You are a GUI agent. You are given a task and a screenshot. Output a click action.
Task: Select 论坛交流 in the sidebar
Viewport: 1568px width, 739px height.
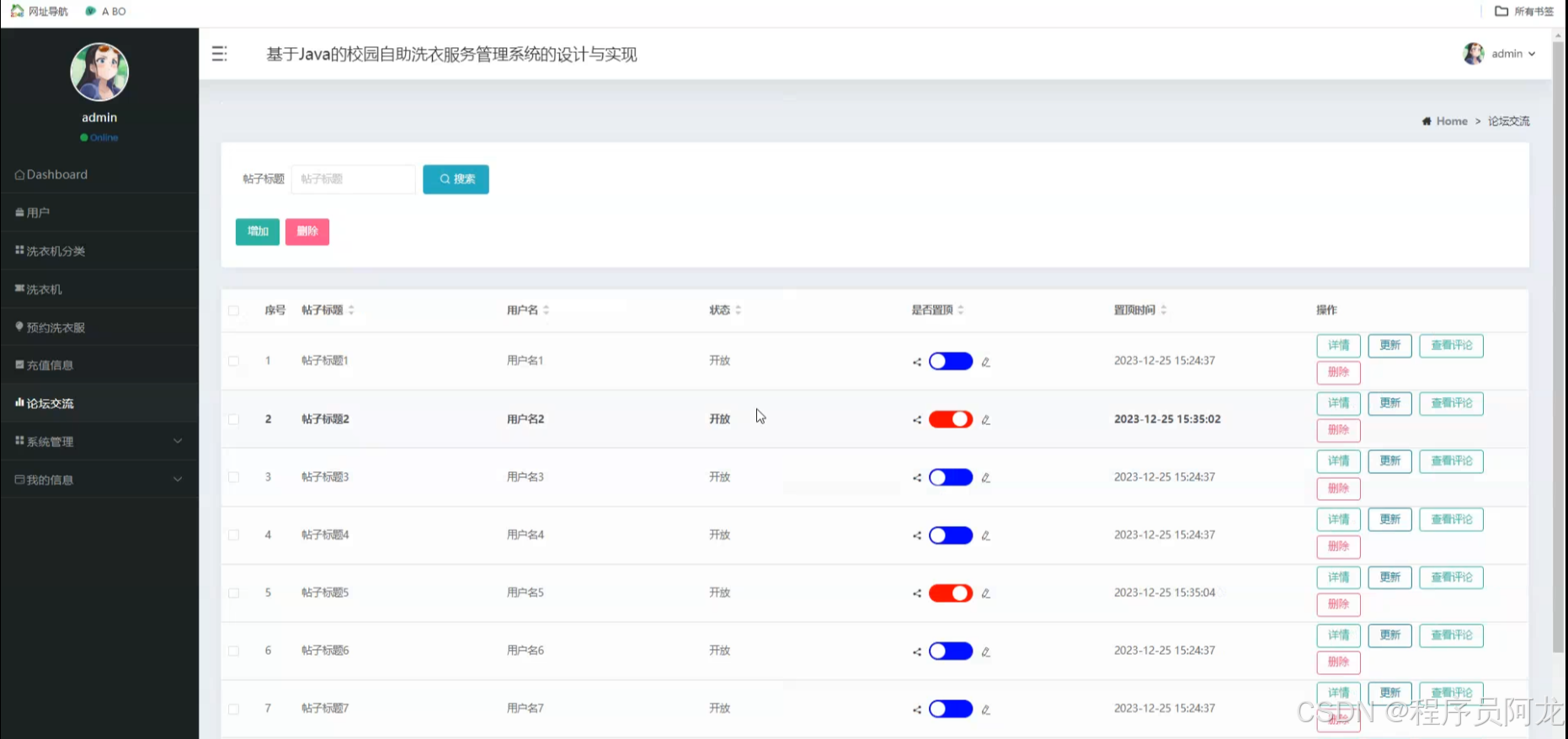(99, 403)
